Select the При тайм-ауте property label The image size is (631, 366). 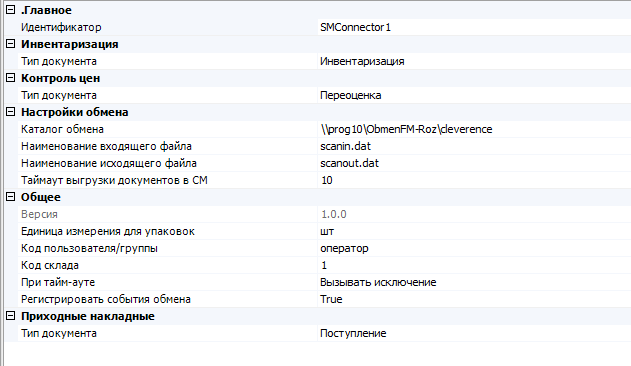[58, 282]
